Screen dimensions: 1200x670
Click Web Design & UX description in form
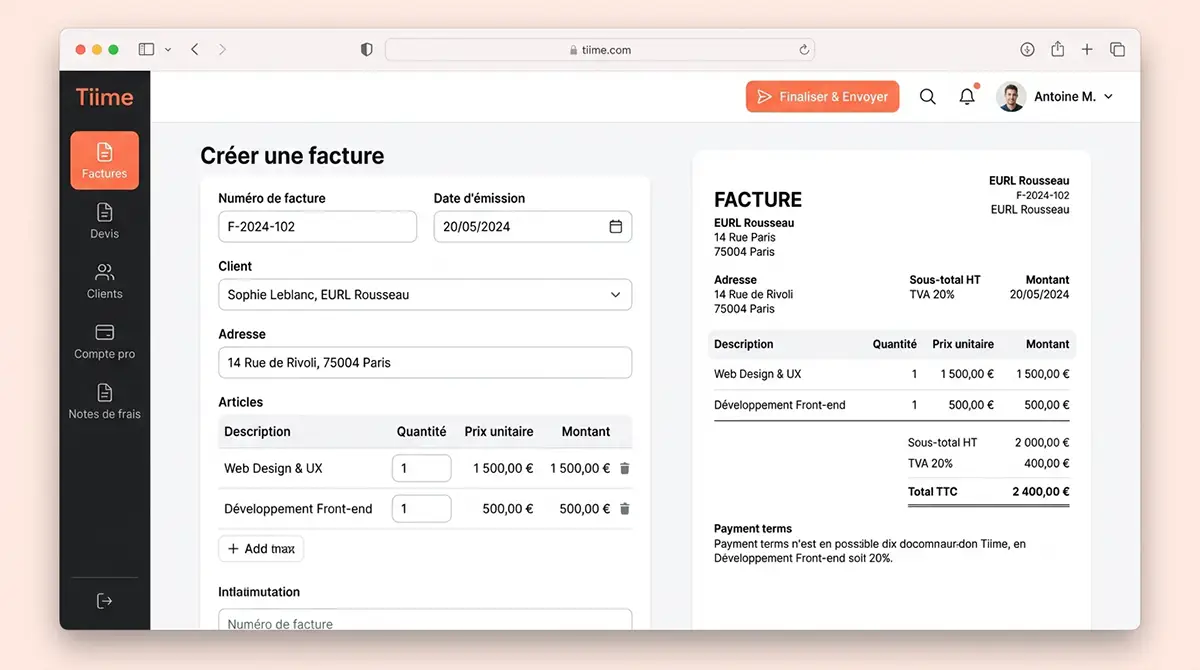coord(273,468)
